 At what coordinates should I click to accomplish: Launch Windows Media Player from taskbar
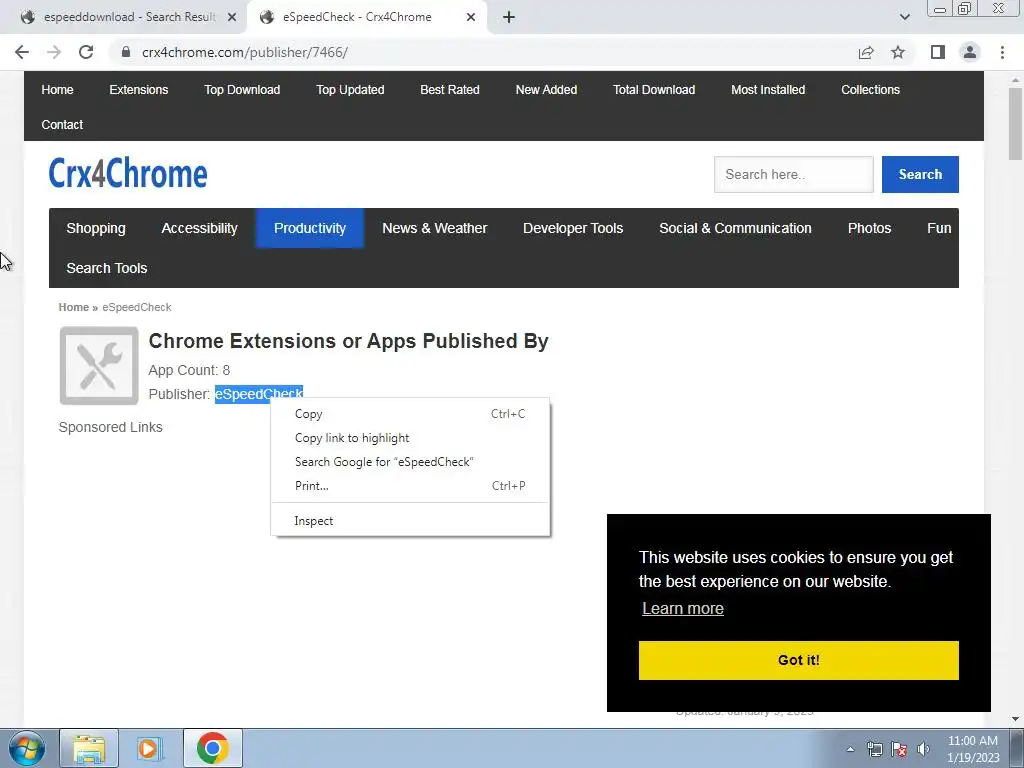[x=149, y=748]
